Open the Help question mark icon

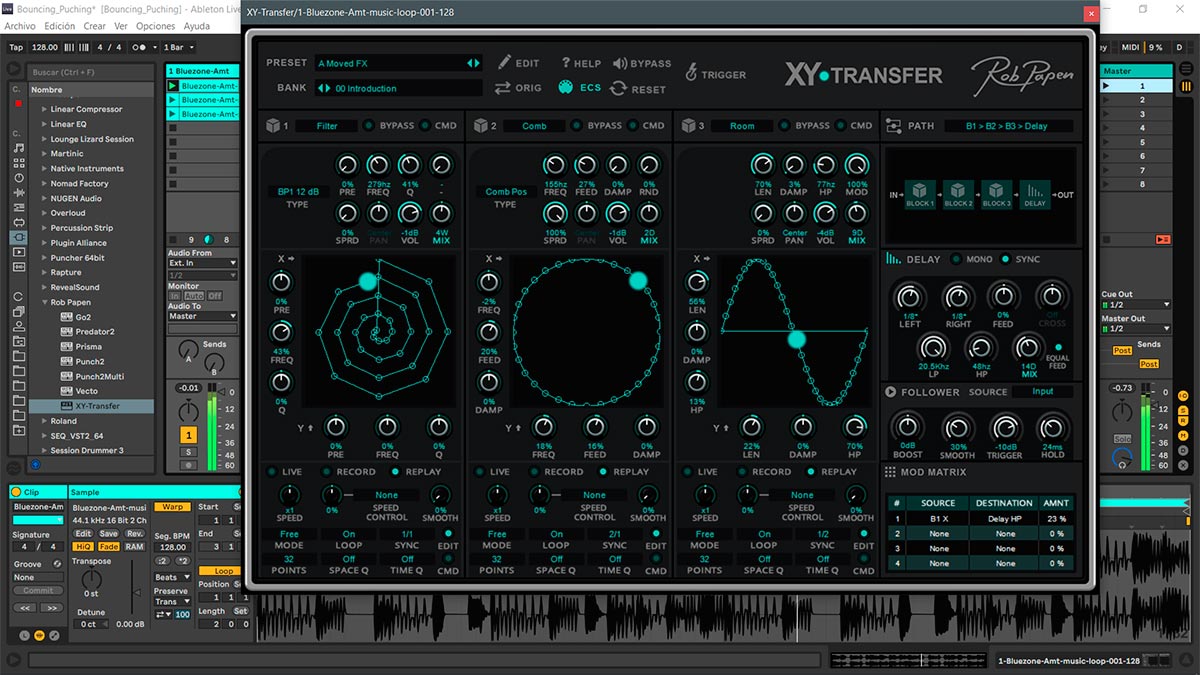tap(566, 63)
